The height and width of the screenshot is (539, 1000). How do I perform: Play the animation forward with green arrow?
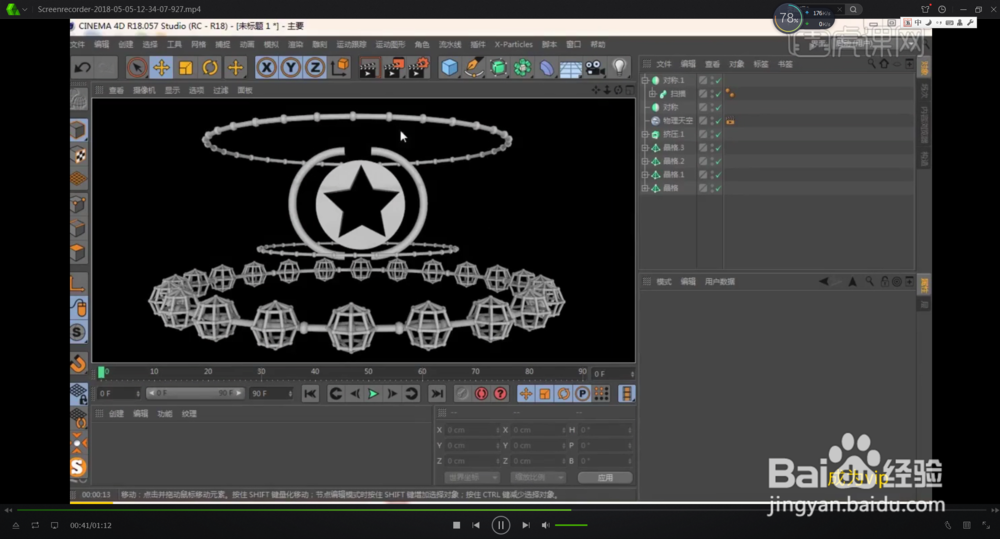pos(373,394)
